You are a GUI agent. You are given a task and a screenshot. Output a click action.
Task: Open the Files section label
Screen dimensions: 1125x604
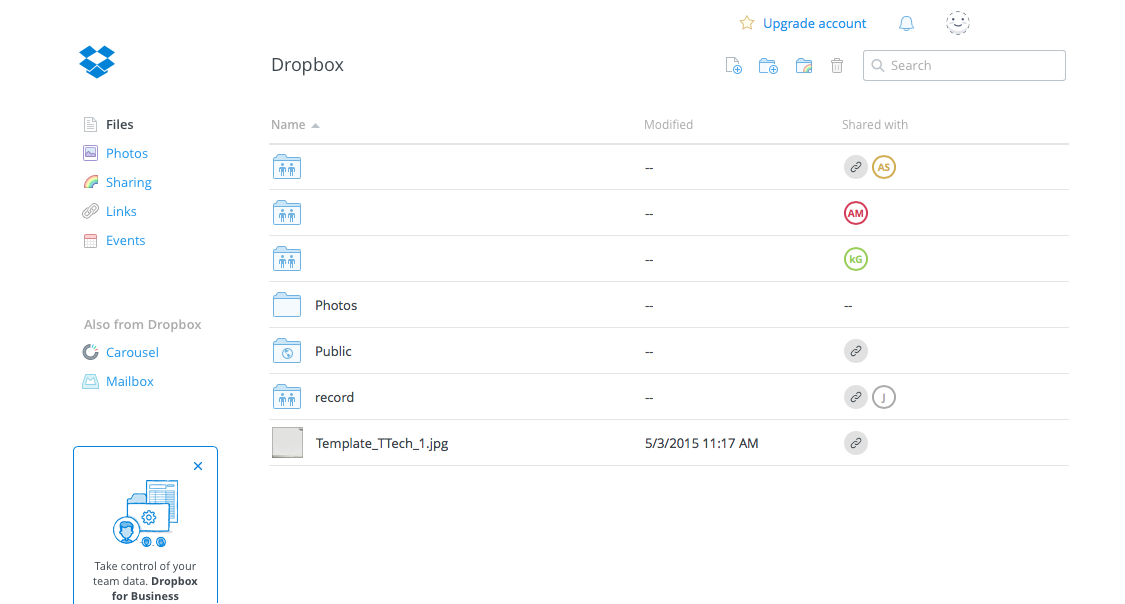point(120,124)
